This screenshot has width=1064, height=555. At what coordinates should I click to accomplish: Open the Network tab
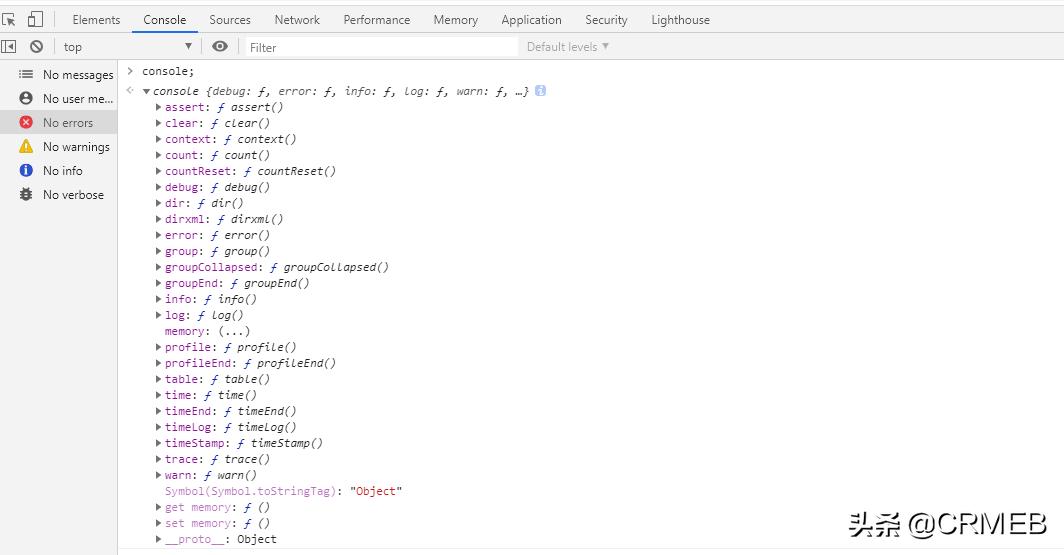click(297, 19)
